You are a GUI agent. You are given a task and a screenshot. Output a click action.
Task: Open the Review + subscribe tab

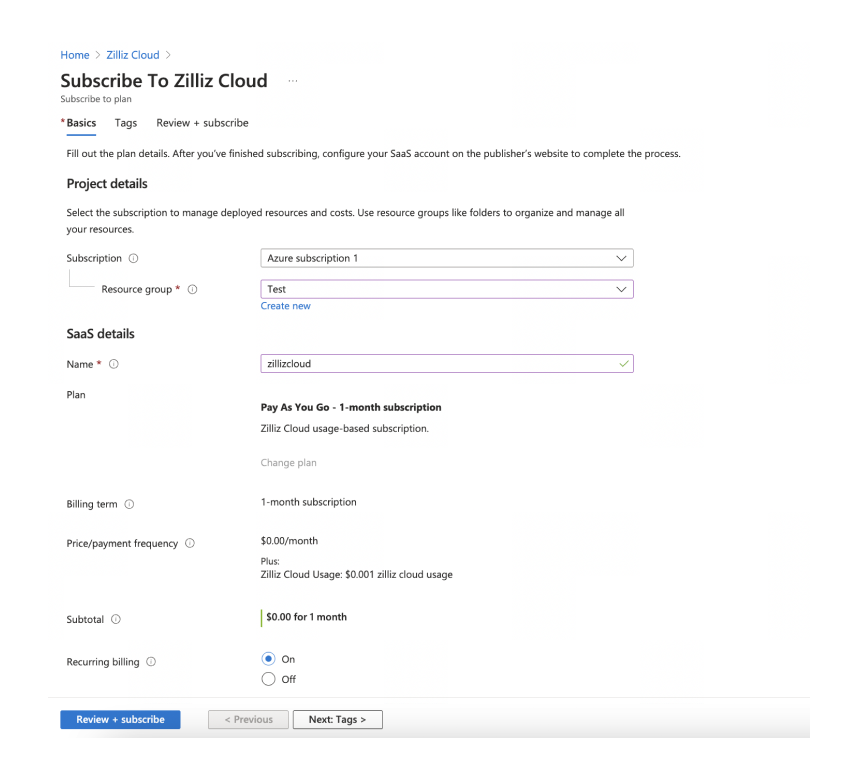(202, 123)
